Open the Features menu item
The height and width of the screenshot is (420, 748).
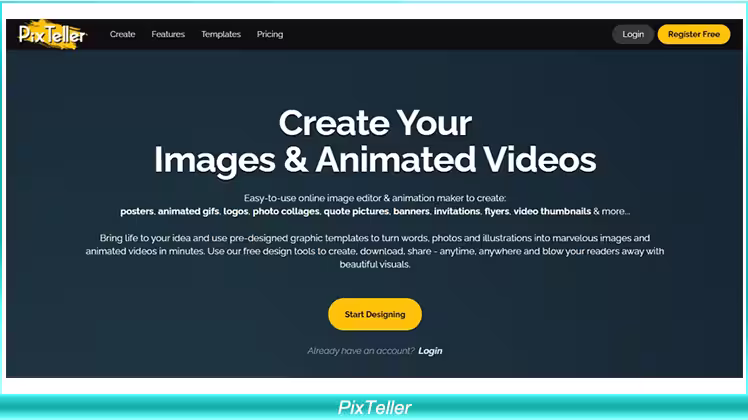168,34
